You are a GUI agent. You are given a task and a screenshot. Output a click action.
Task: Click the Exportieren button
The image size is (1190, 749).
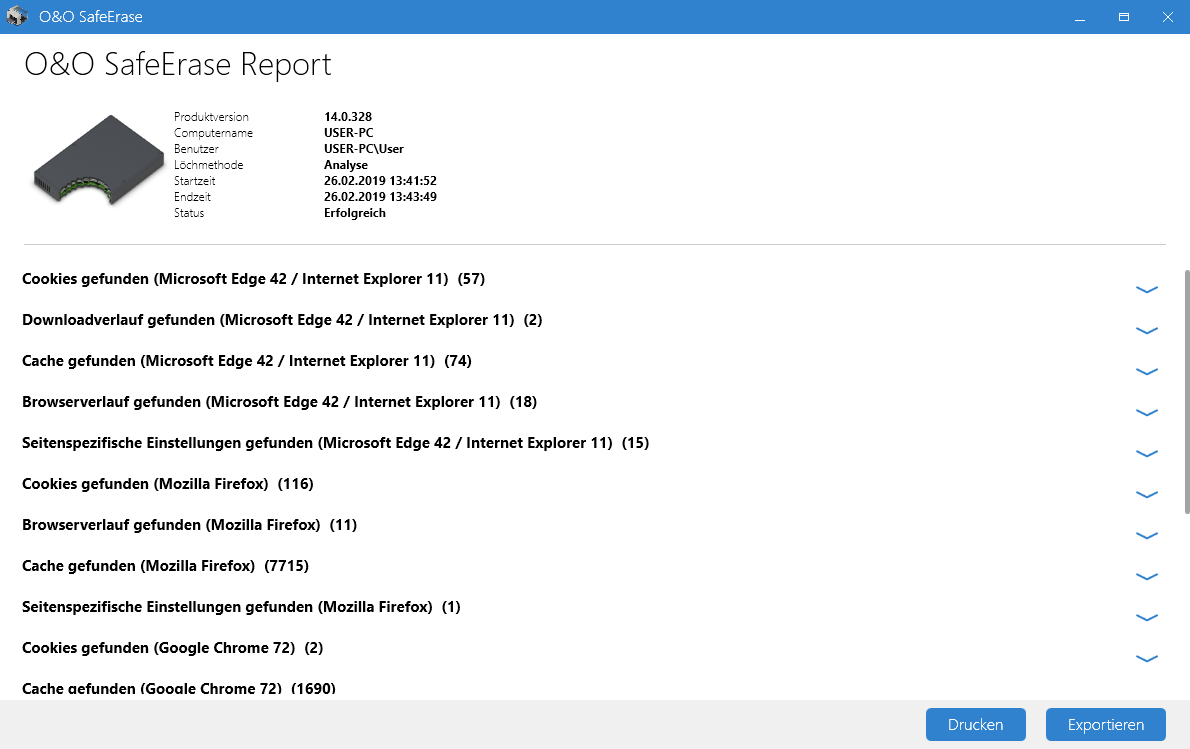click(1105, 725)
